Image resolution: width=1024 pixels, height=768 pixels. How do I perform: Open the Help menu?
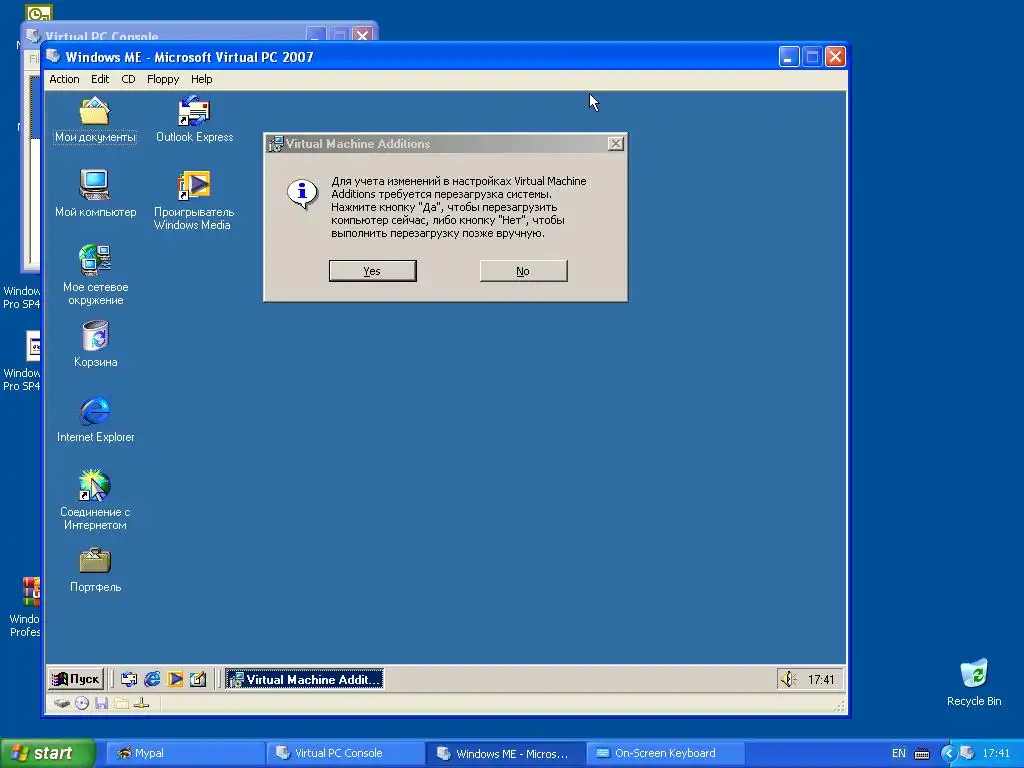click(201, 79)
